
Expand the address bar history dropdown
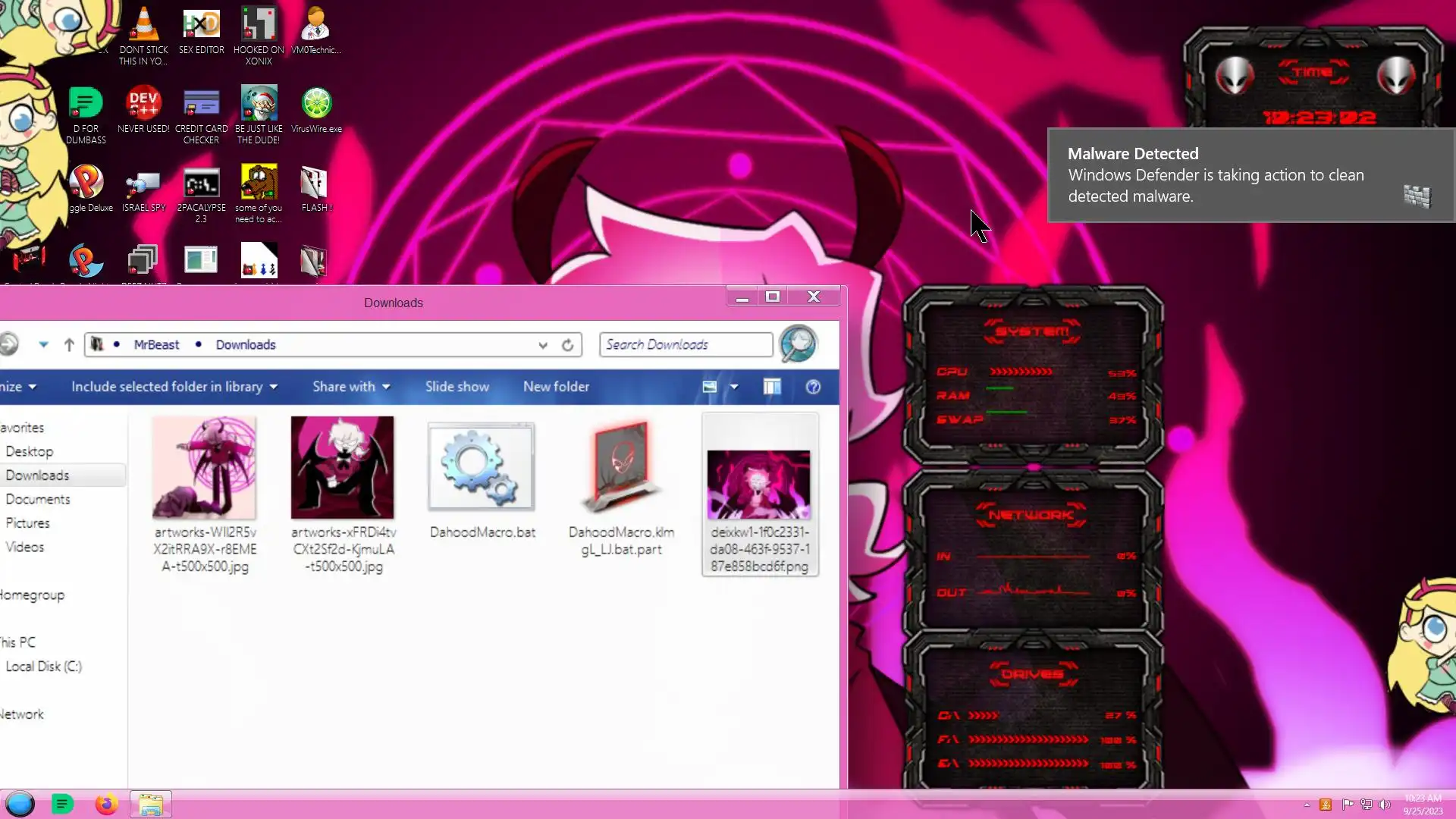543,345
